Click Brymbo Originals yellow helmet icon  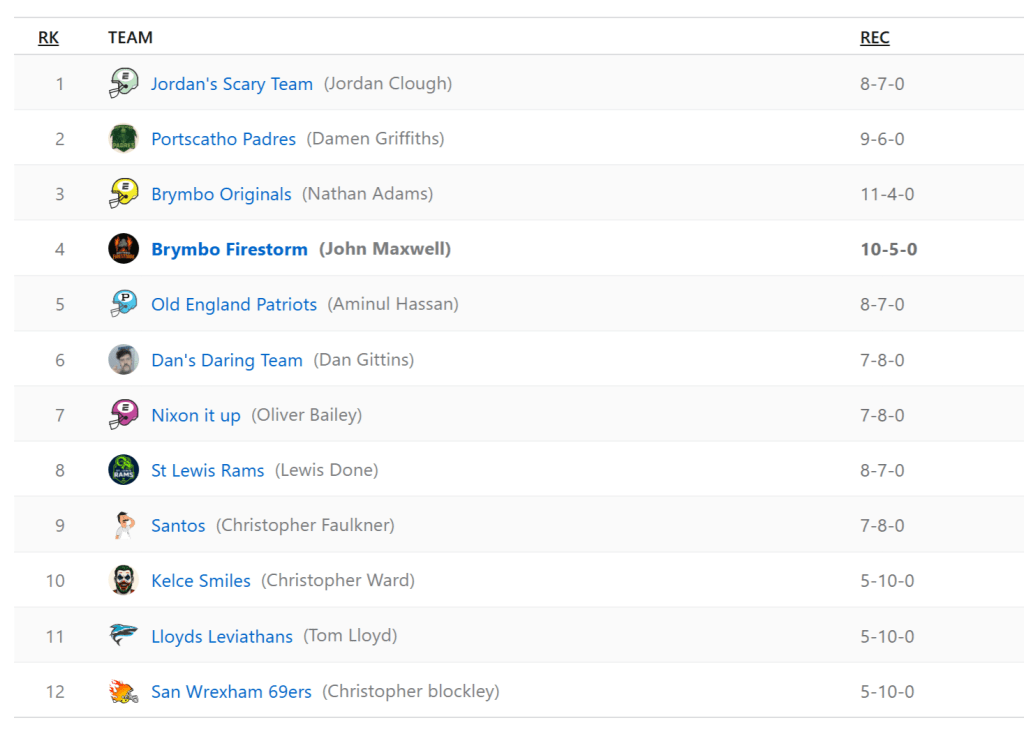click(x=123, y=193)
